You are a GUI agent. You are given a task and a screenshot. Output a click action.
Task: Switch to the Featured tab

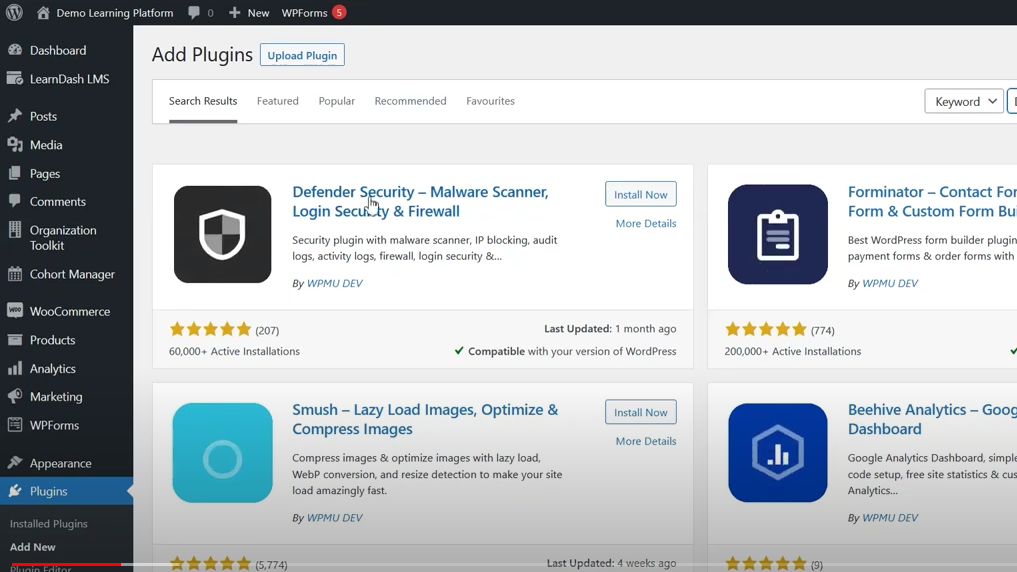(278, 101)
